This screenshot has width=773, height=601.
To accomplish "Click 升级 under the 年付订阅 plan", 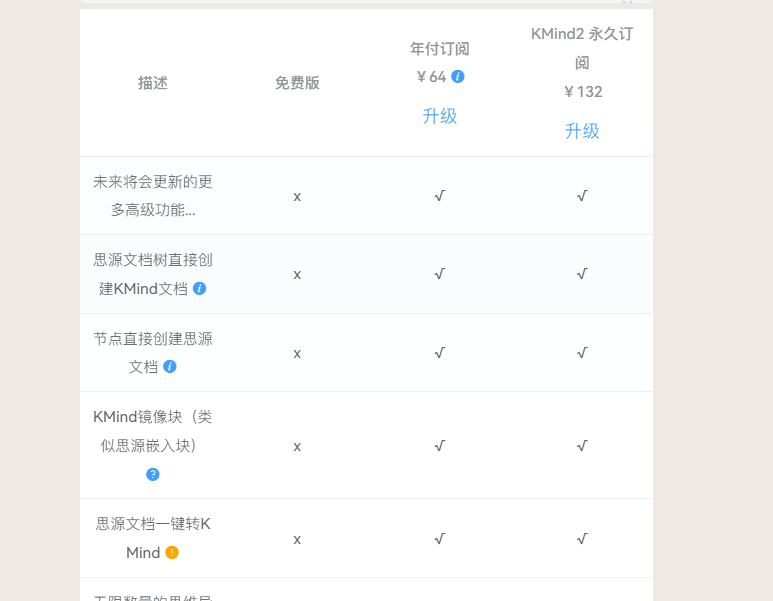I will 440,116.
